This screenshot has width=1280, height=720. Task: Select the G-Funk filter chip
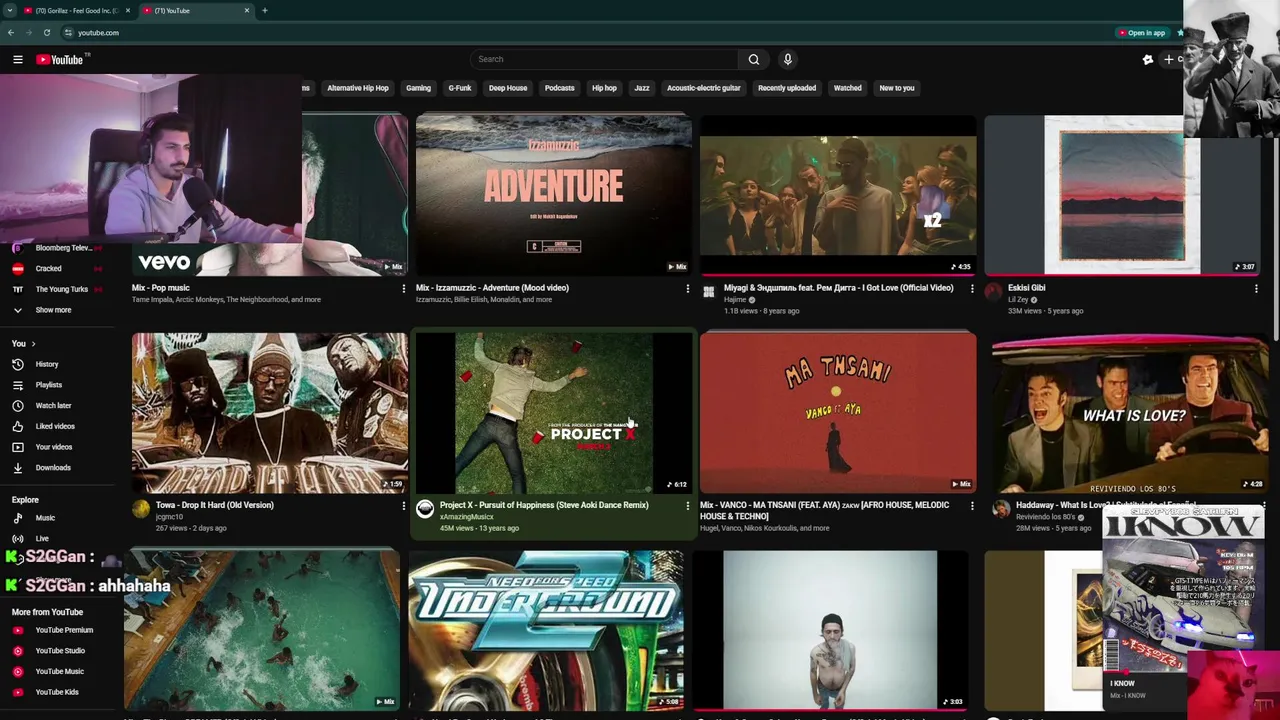460,88
